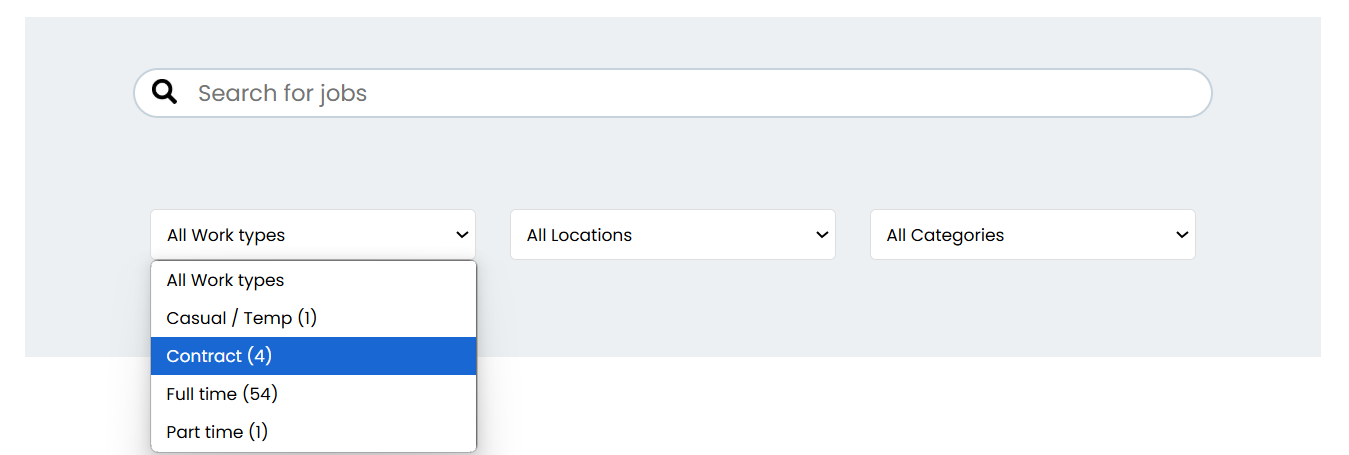Collapse the All Work types combo box

[x=313, y=235]
